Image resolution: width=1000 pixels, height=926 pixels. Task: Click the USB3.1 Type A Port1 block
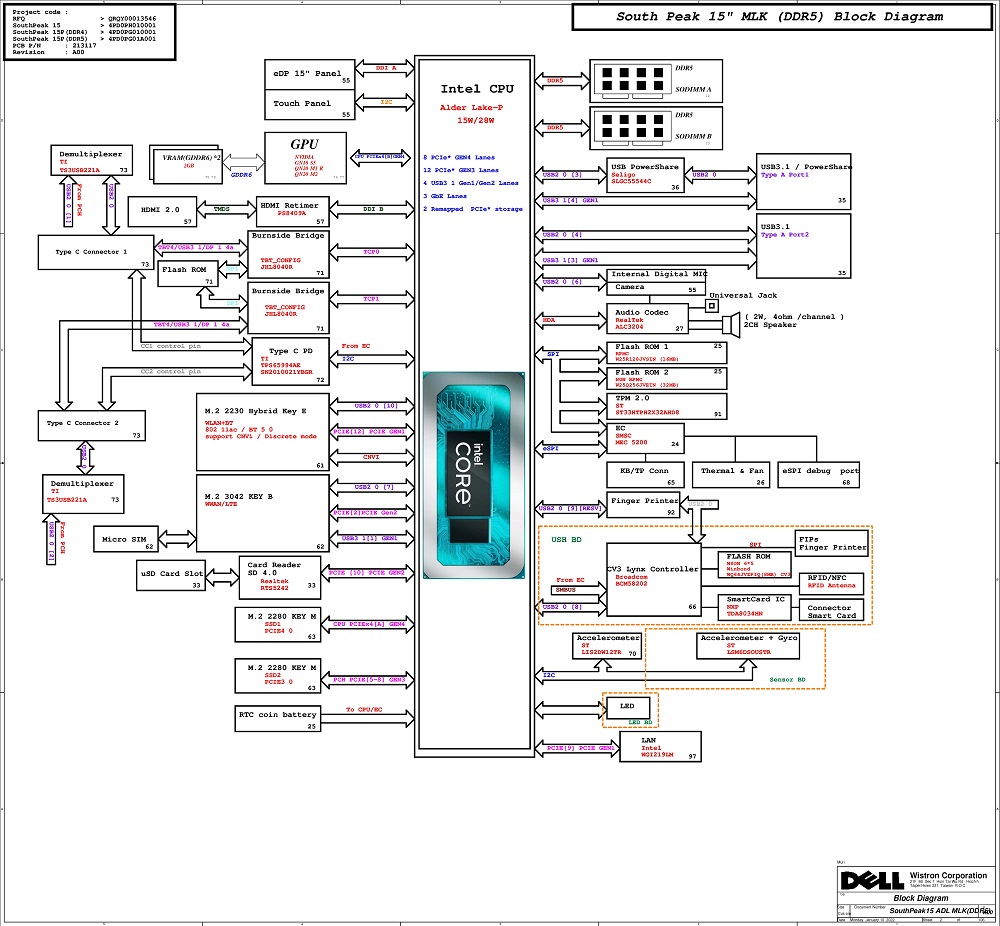[804, 182]
